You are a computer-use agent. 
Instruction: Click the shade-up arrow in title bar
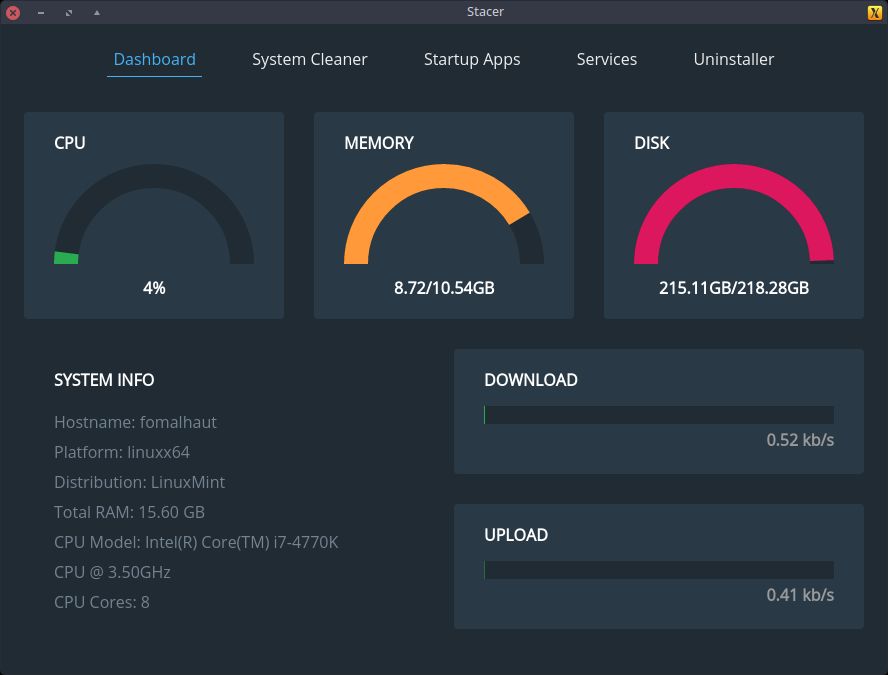pos(97,12)
